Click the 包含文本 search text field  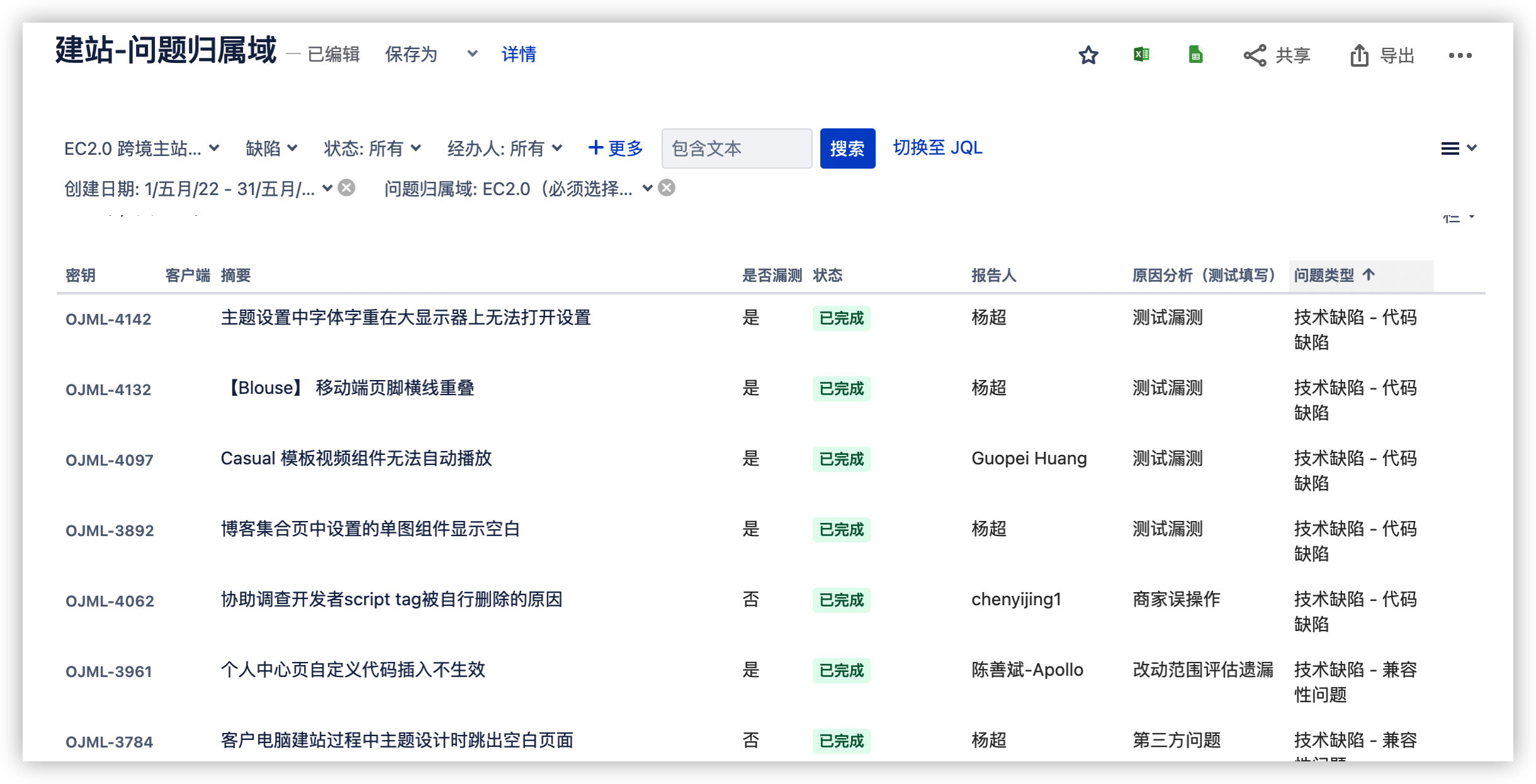click(737, 148)
